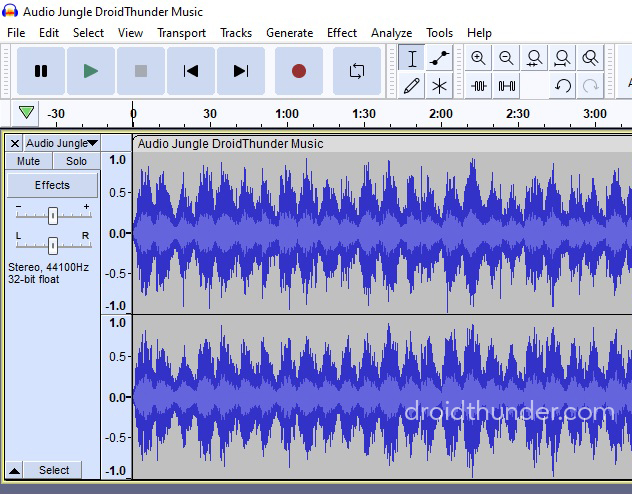Start playback with the green Play button
The image size is (632, 494).
tap(91, 71)
